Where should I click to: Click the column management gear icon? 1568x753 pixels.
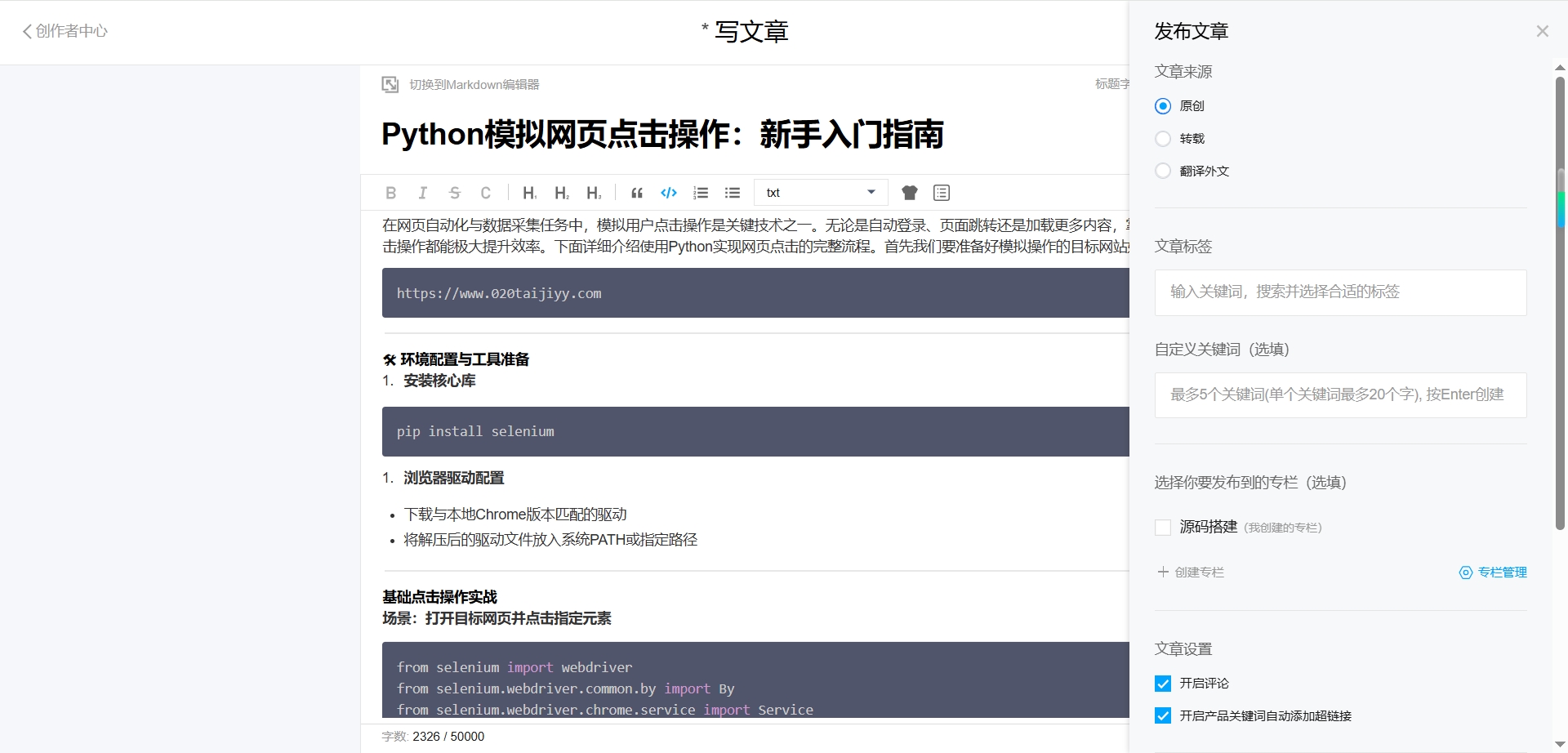pyautogui.click(x=1466, y=573)
